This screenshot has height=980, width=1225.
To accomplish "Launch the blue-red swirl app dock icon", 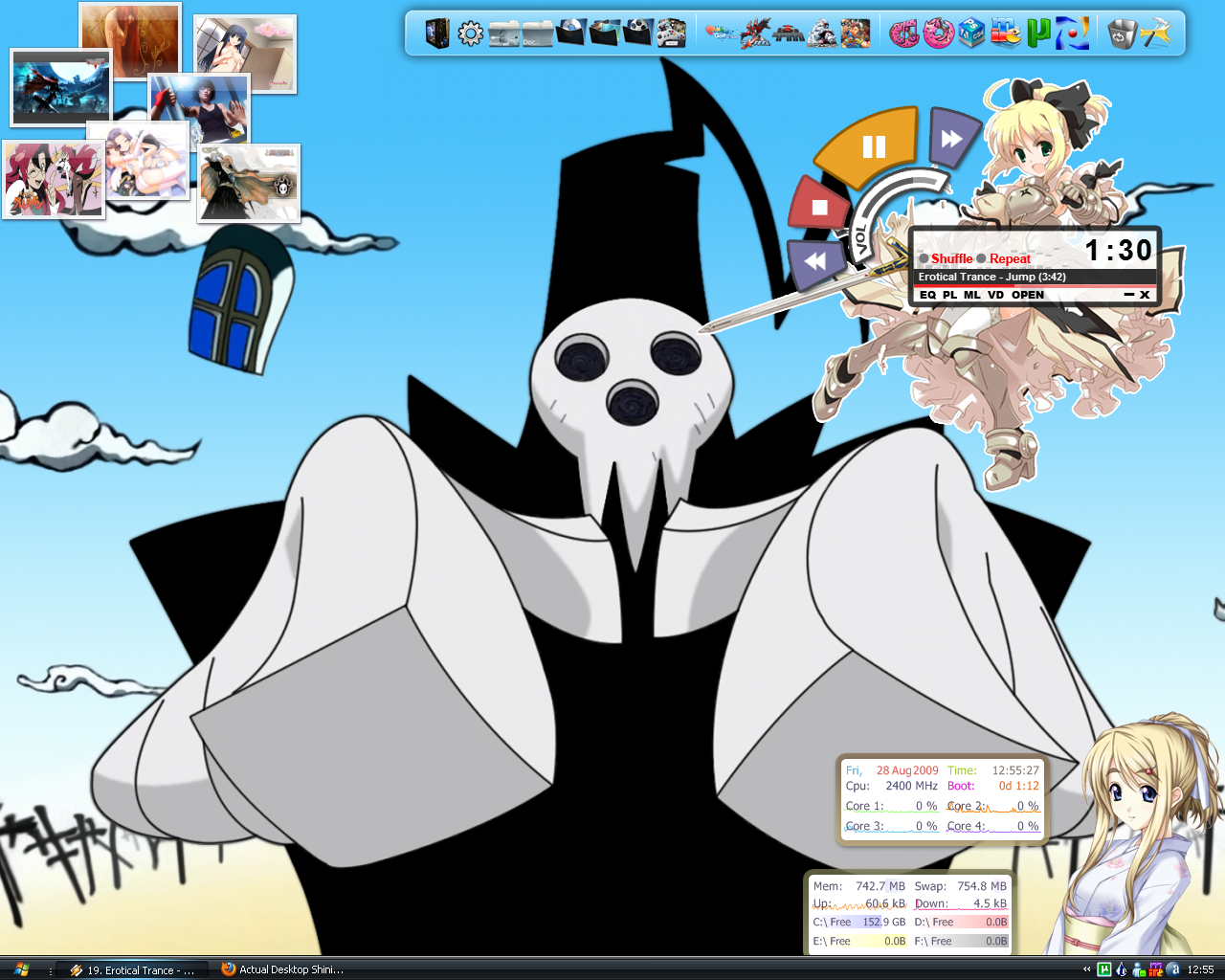I will pyautogui.click(x=1072, y=33).
